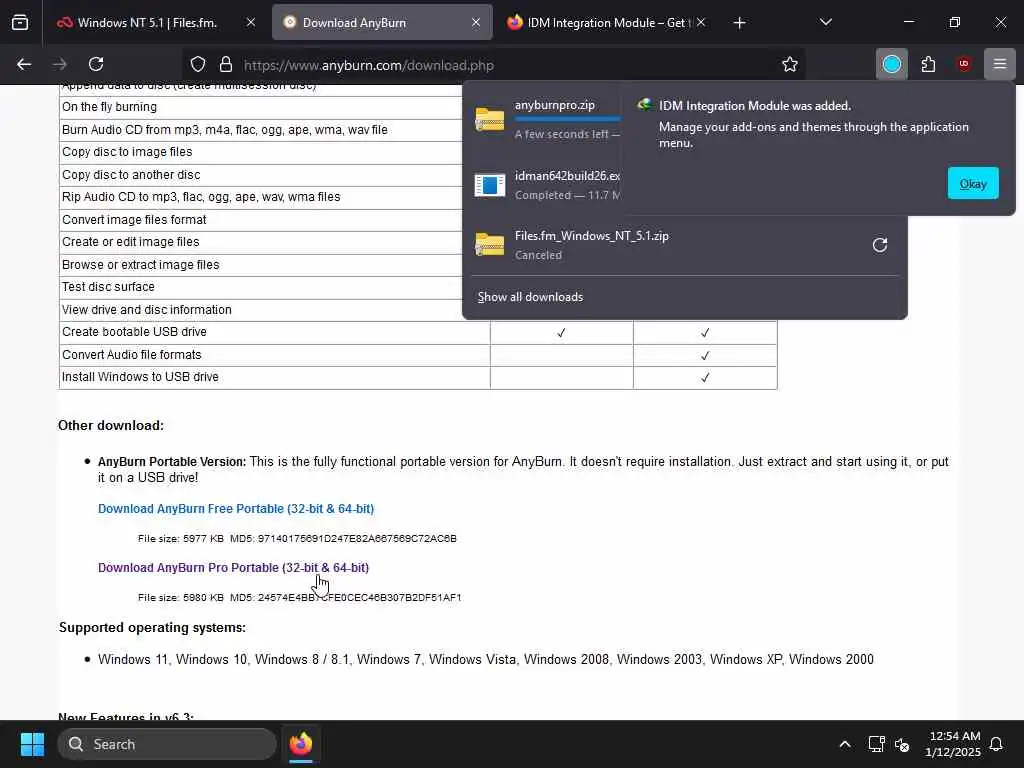Click Files.fm_Windows_NT_5.1.zip file icon
1024x768 pixels.
[490, 245]
